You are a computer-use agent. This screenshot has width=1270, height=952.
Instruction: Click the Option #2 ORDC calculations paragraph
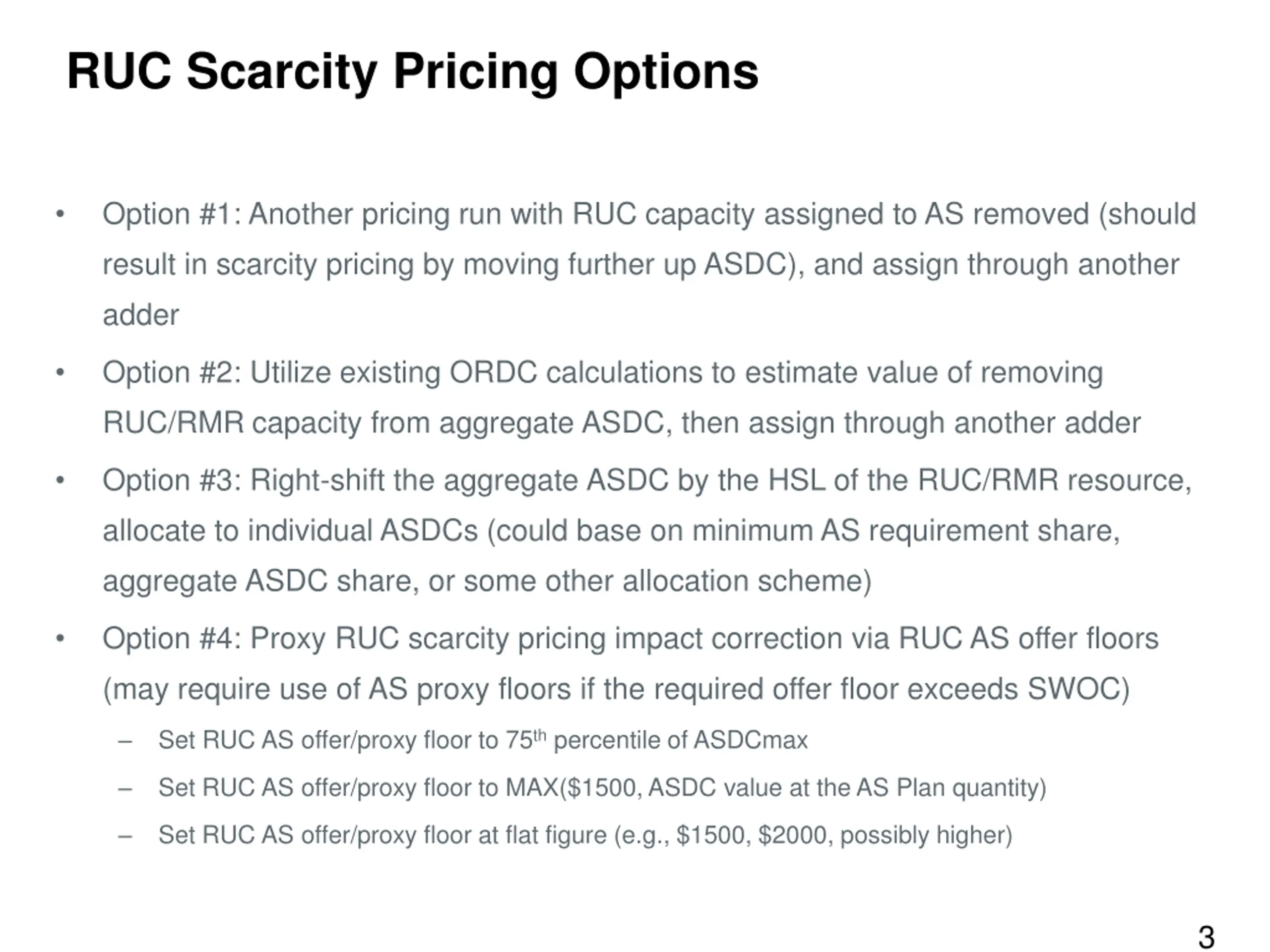click(x=622, y=398)
